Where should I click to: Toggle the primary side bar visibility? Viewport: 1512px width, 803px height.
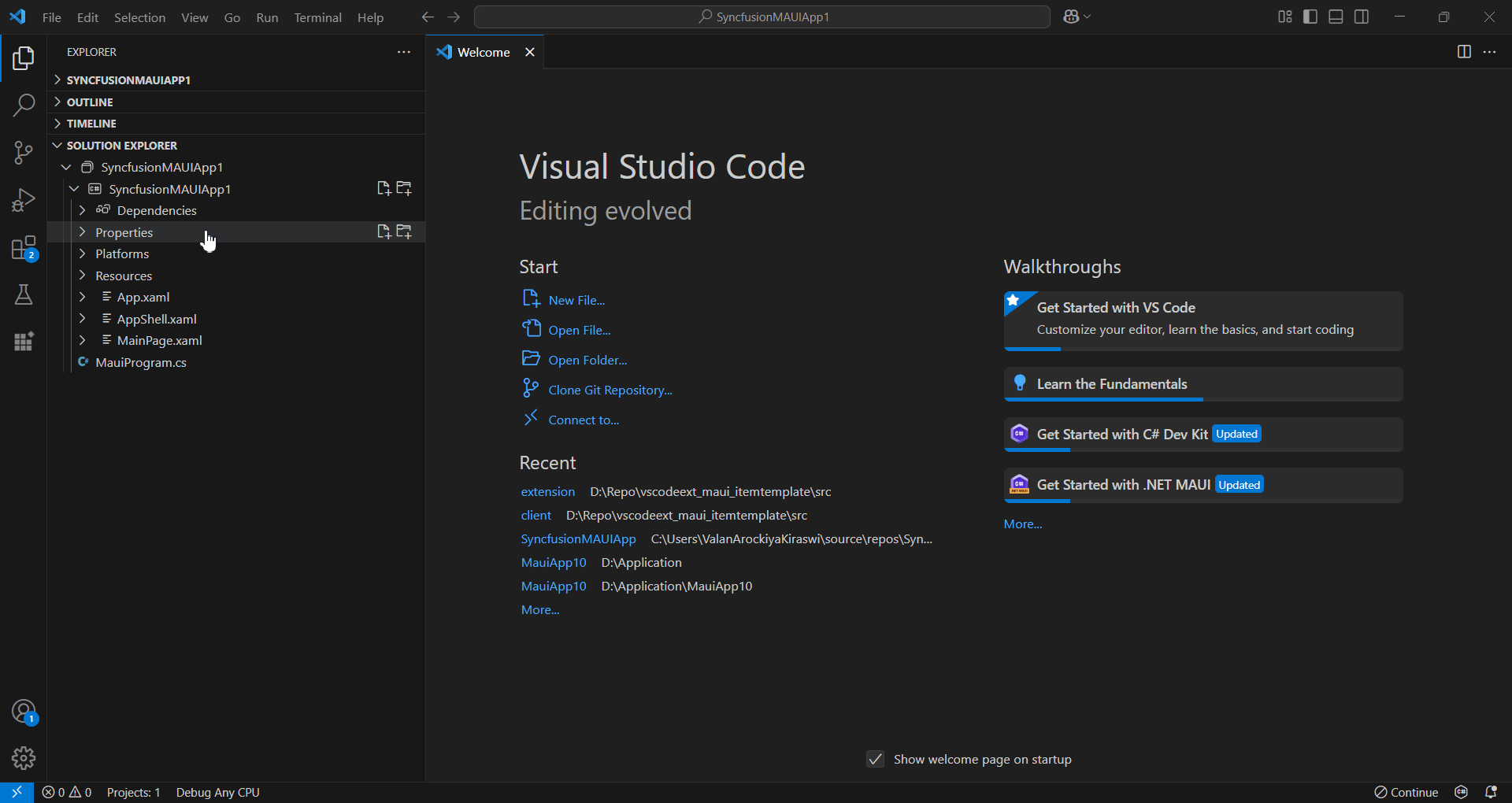pyautogui.click(x=1310, y=17)
